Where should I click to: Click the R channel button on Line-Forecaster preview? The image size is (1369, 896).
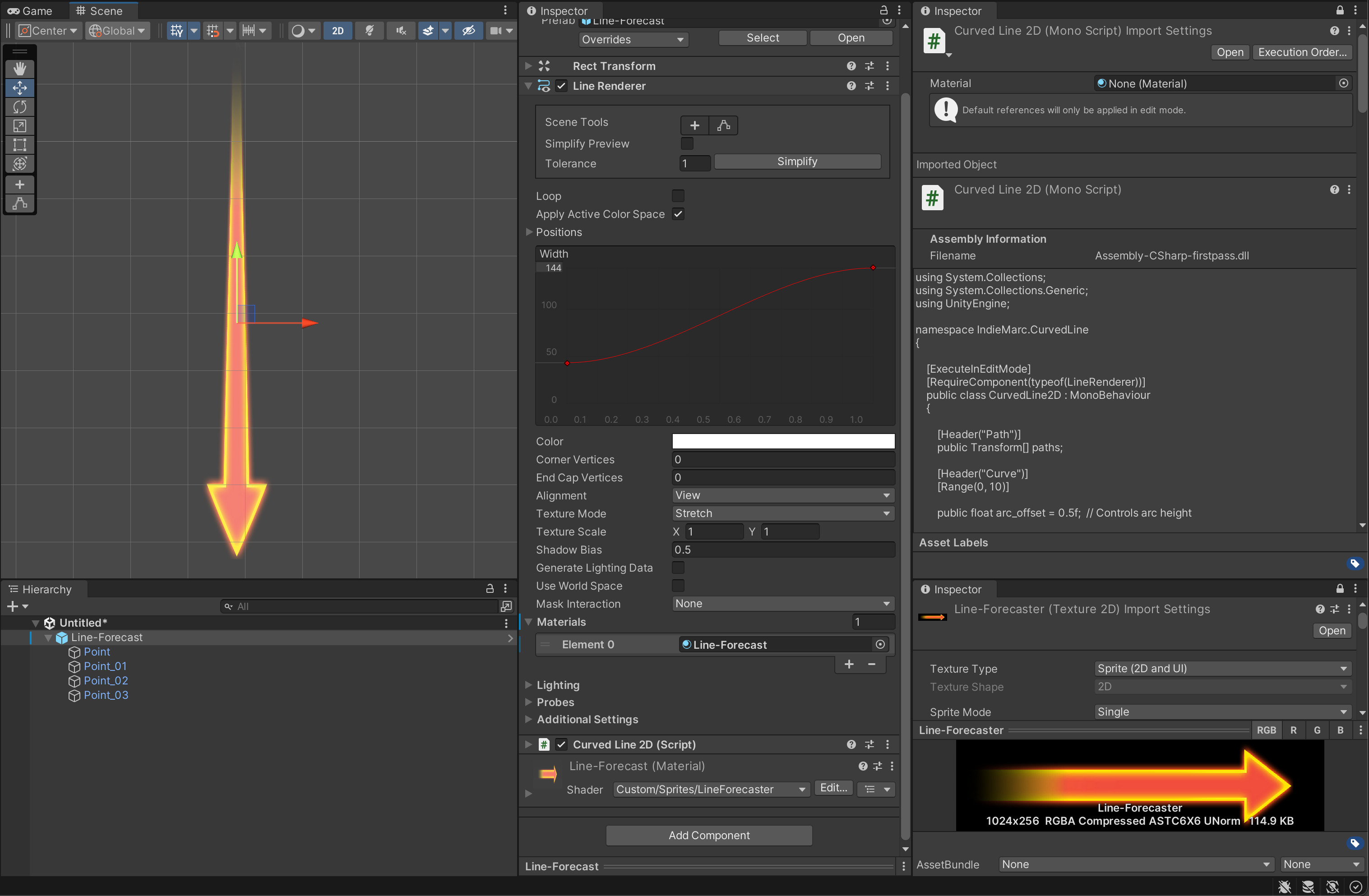pos(1293,730)
